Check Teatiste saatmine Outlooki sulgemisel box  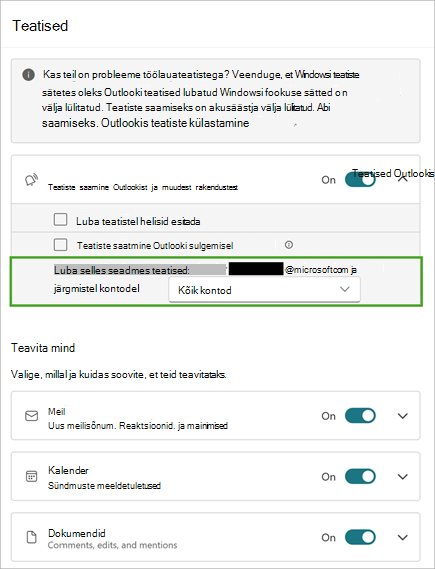tap(60, 245)
